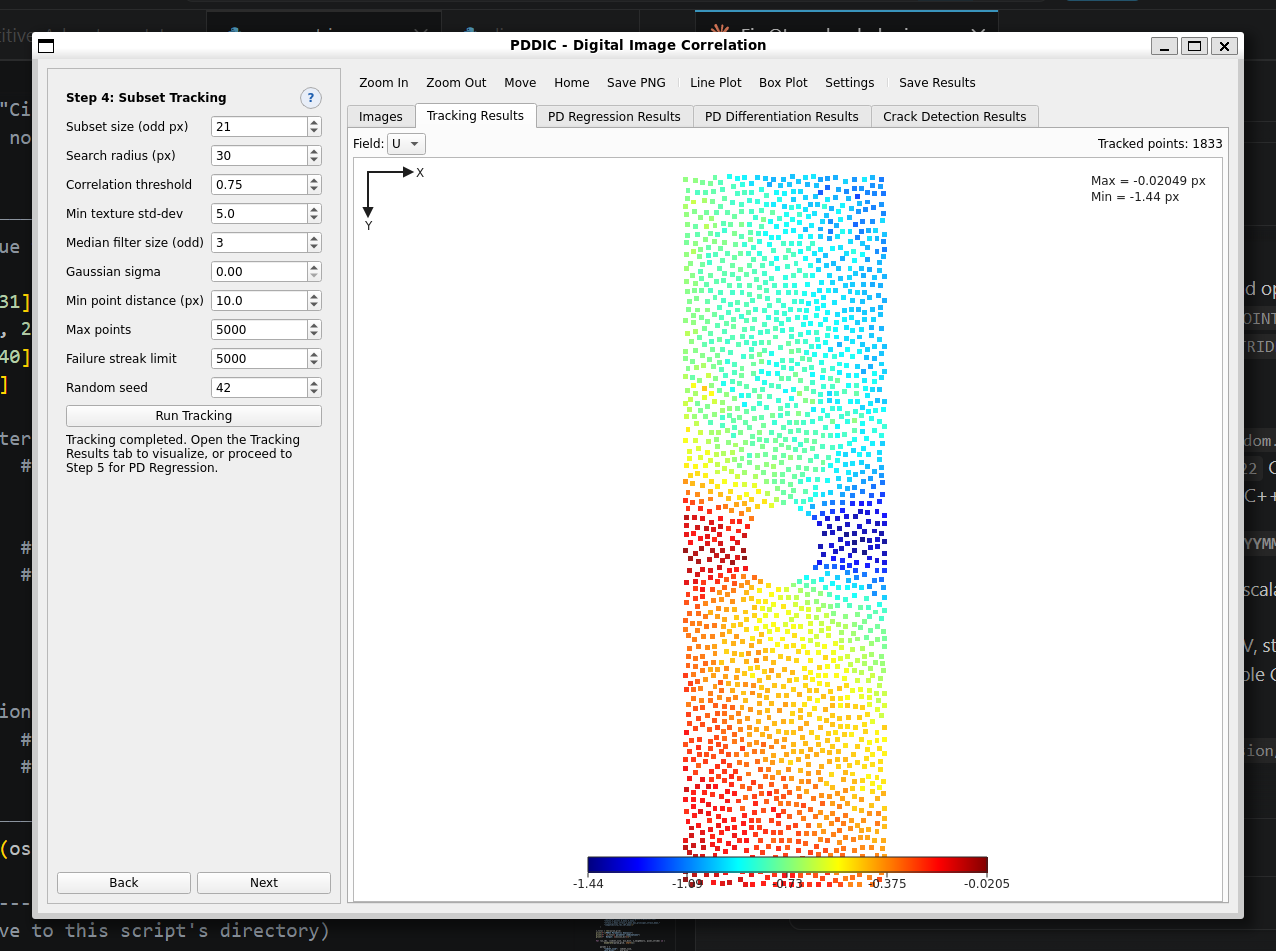Screen dimensions: 1276x951
Task: Open the PDDIC window menu icon
Action: (x=46, y=45)
